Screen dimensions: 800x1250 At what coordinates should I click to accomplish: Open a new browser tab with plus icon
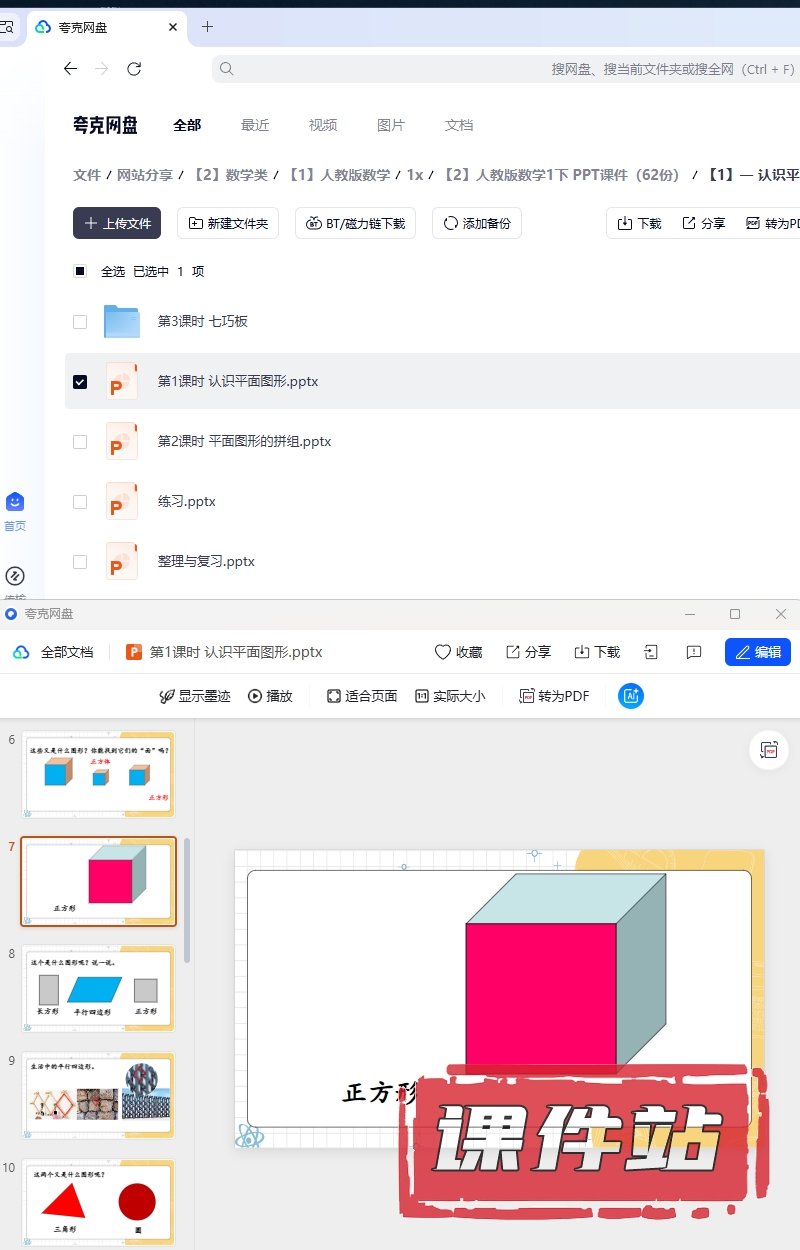(x=208, y=27)
